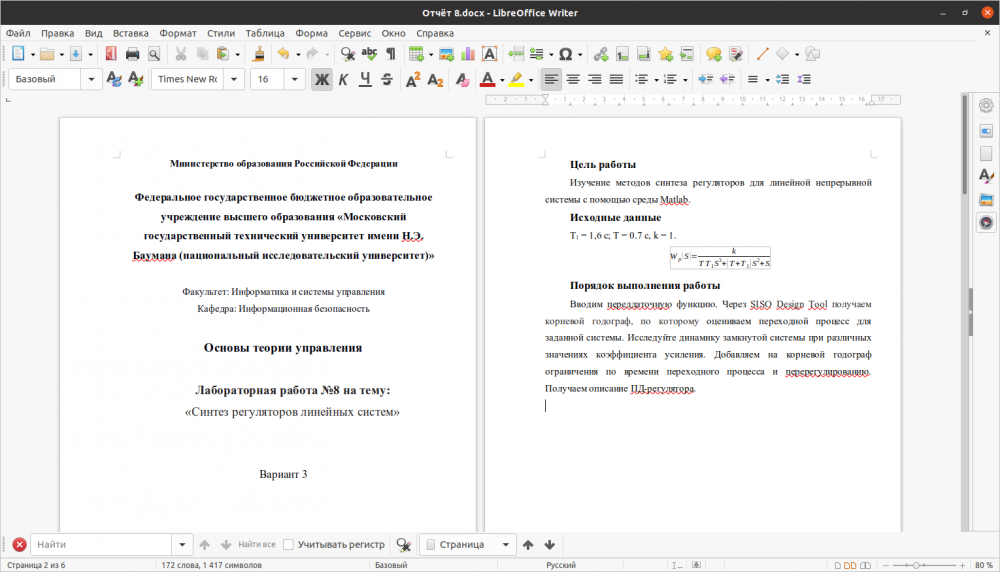Enable the "Учитывать регистр" checkbox
Screen dimensions: 1000x572
click(x=288, y=544)
